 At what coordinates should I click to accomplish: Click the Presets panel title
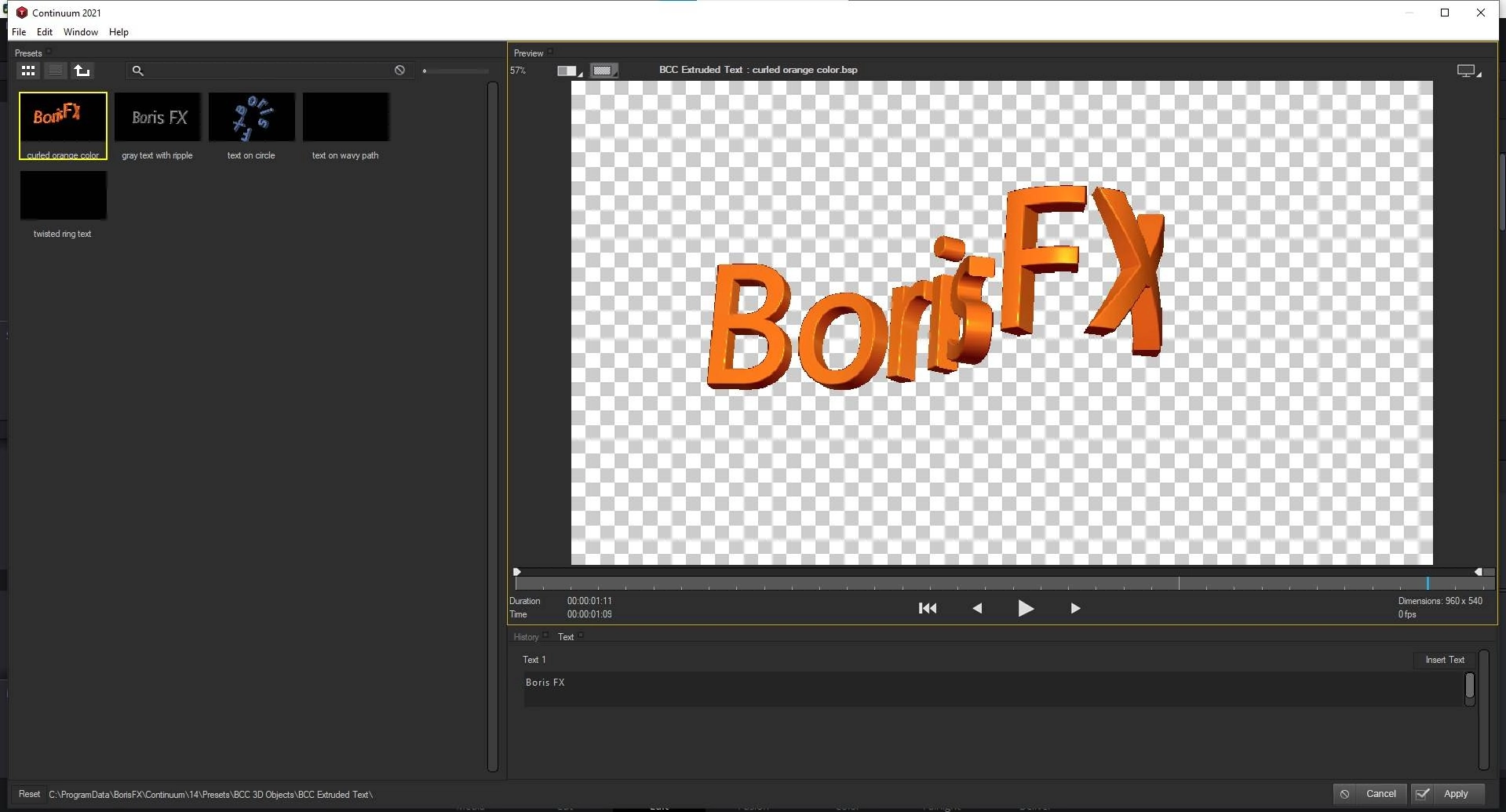coord(28,53)
